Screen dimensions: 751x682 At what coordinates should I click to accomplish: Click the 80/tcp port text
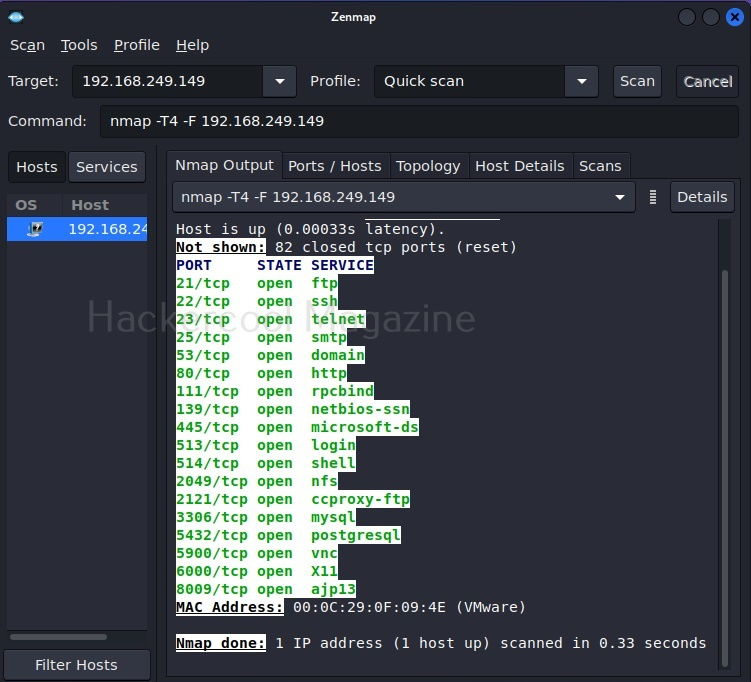[203, 374]
